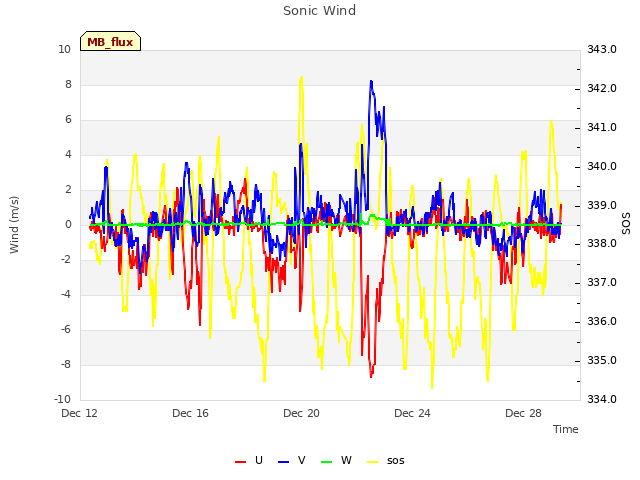The height and width of the screenshot is (480, 640).
Task: Click the green W legend swatch
Action: tap(327, 462)
